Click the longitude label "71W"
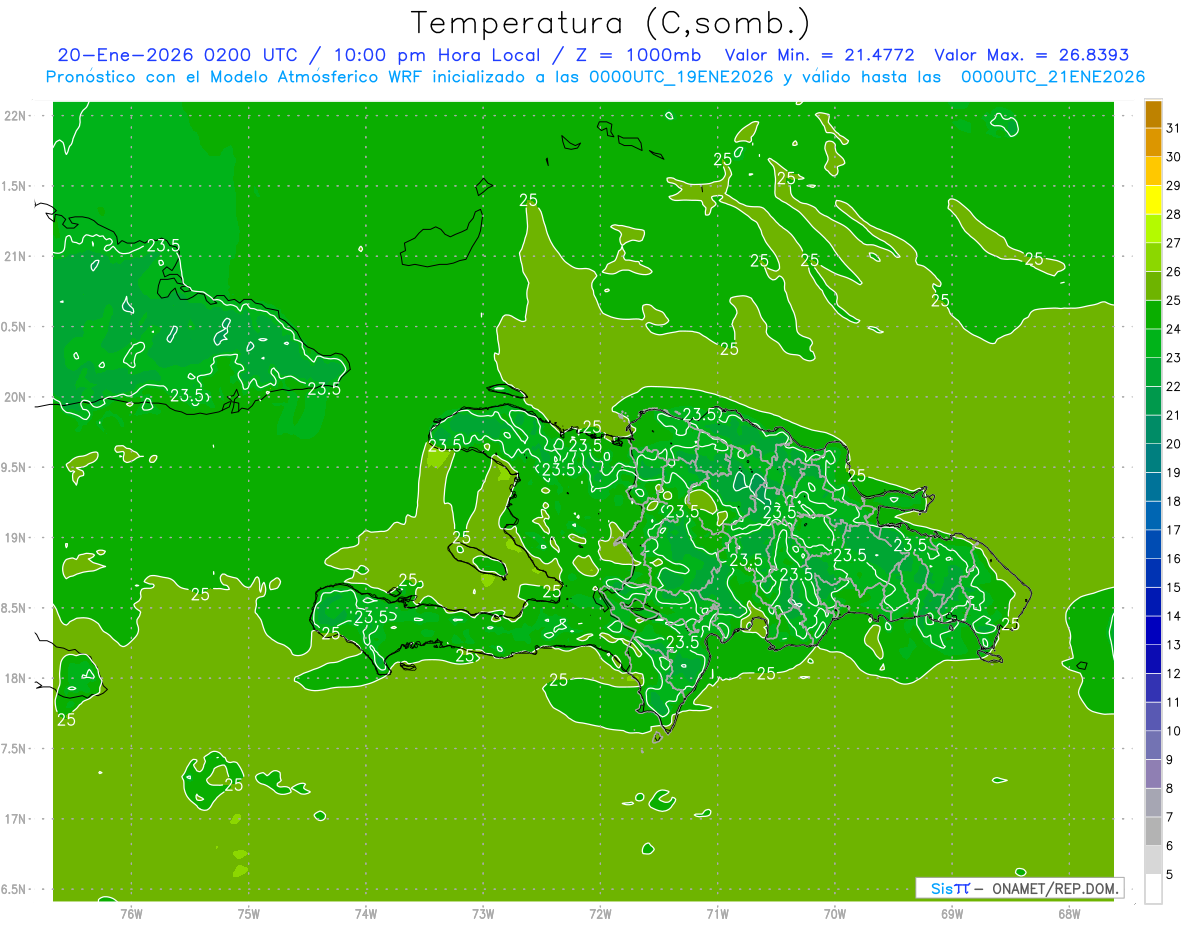 pyautogui.click(x=718, y=913)
